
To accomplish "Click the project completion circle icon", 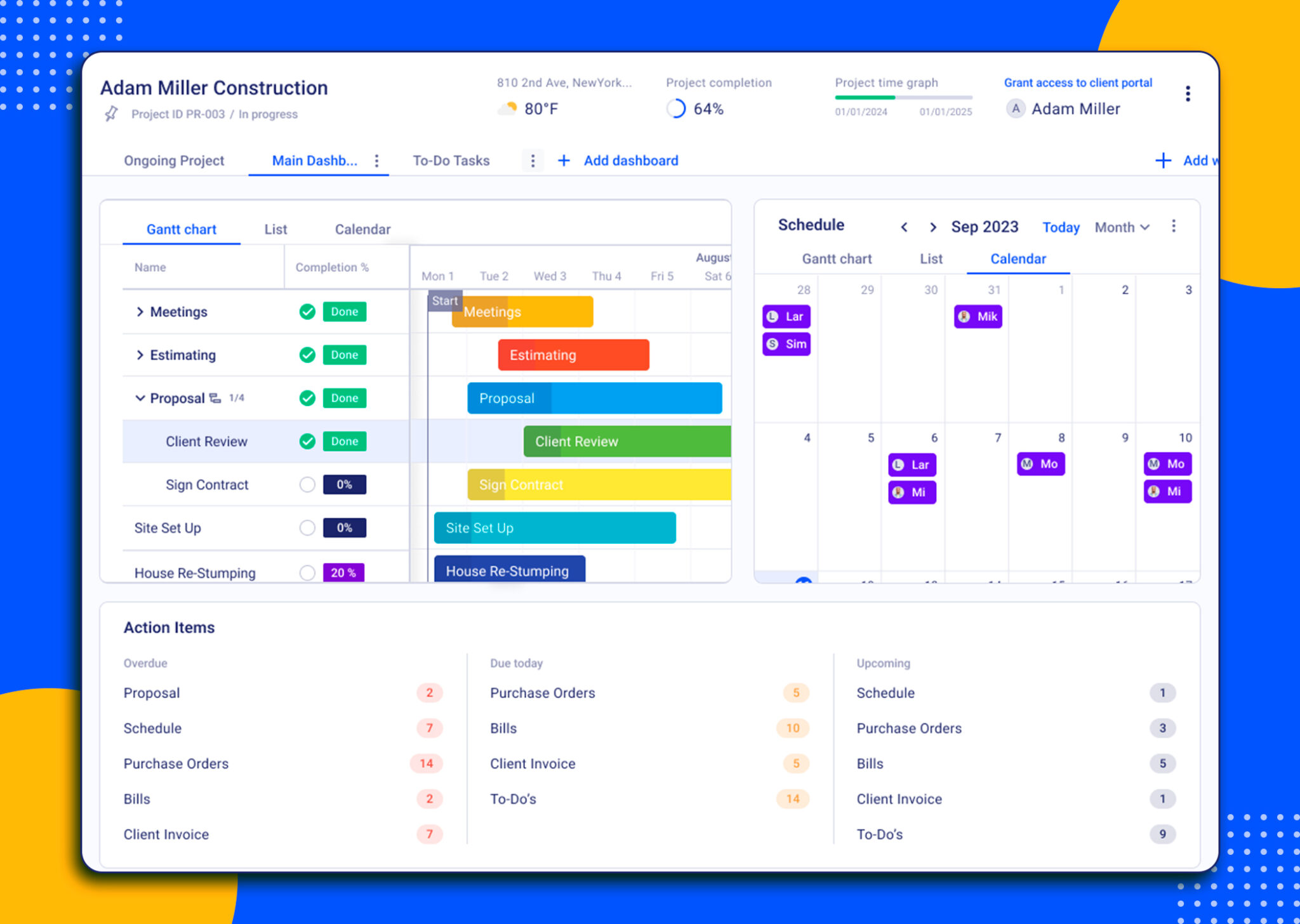I will pos(676,109).
